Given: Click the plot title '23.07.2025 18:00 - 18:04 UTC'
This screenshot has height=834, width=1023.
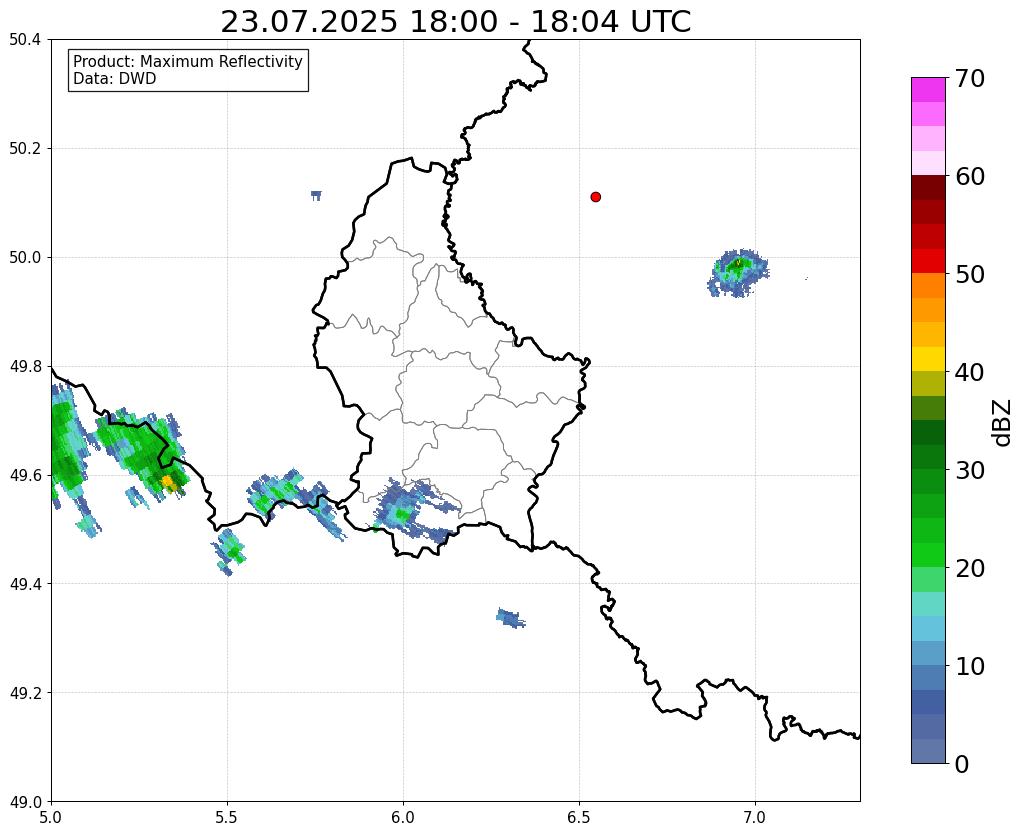Looking at the screenshot, I should [x=455, y=22].
